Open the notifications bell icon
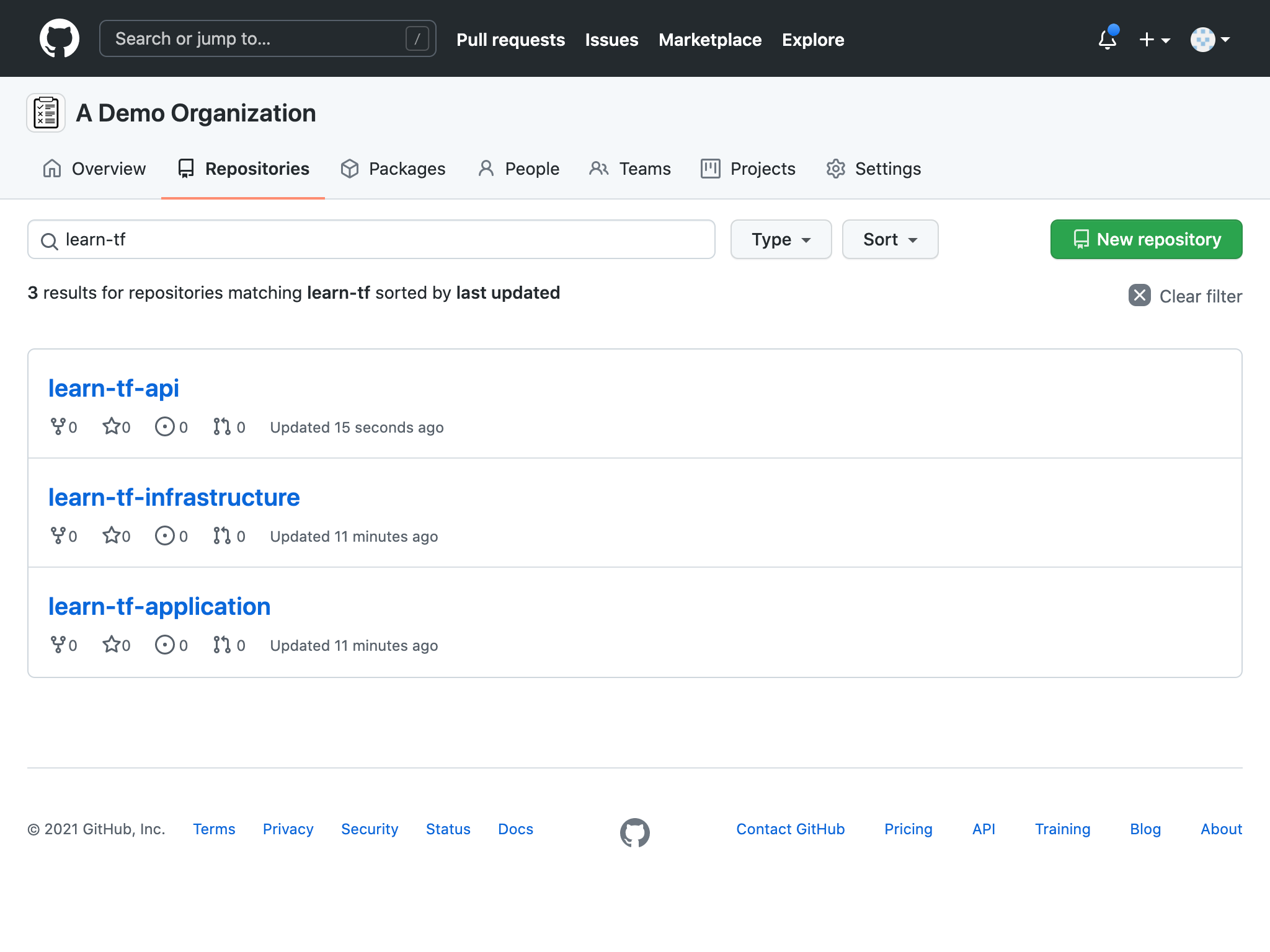Screen dimensions: 1270x952 [1107, 39]
